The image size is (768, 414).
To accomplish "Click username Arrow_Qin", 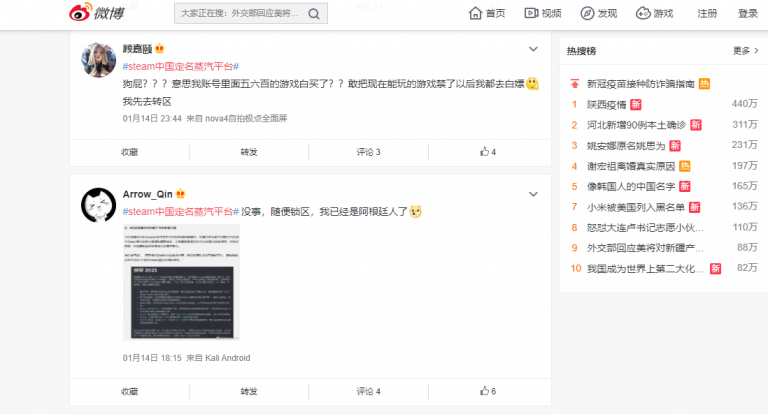I will click(147, 194).
